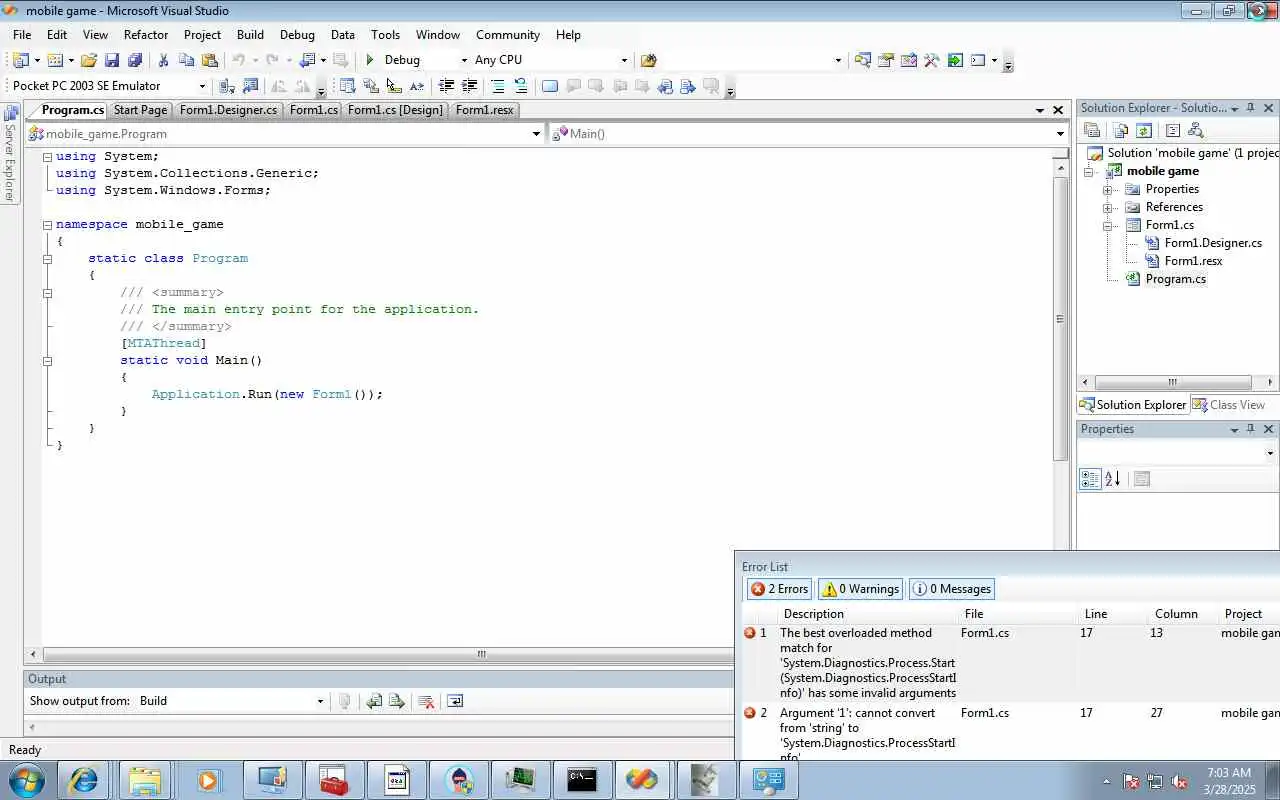This screenshot has width=1280, height=800.
Task: Save the current file with the Save icon
Action: [112, 60]
